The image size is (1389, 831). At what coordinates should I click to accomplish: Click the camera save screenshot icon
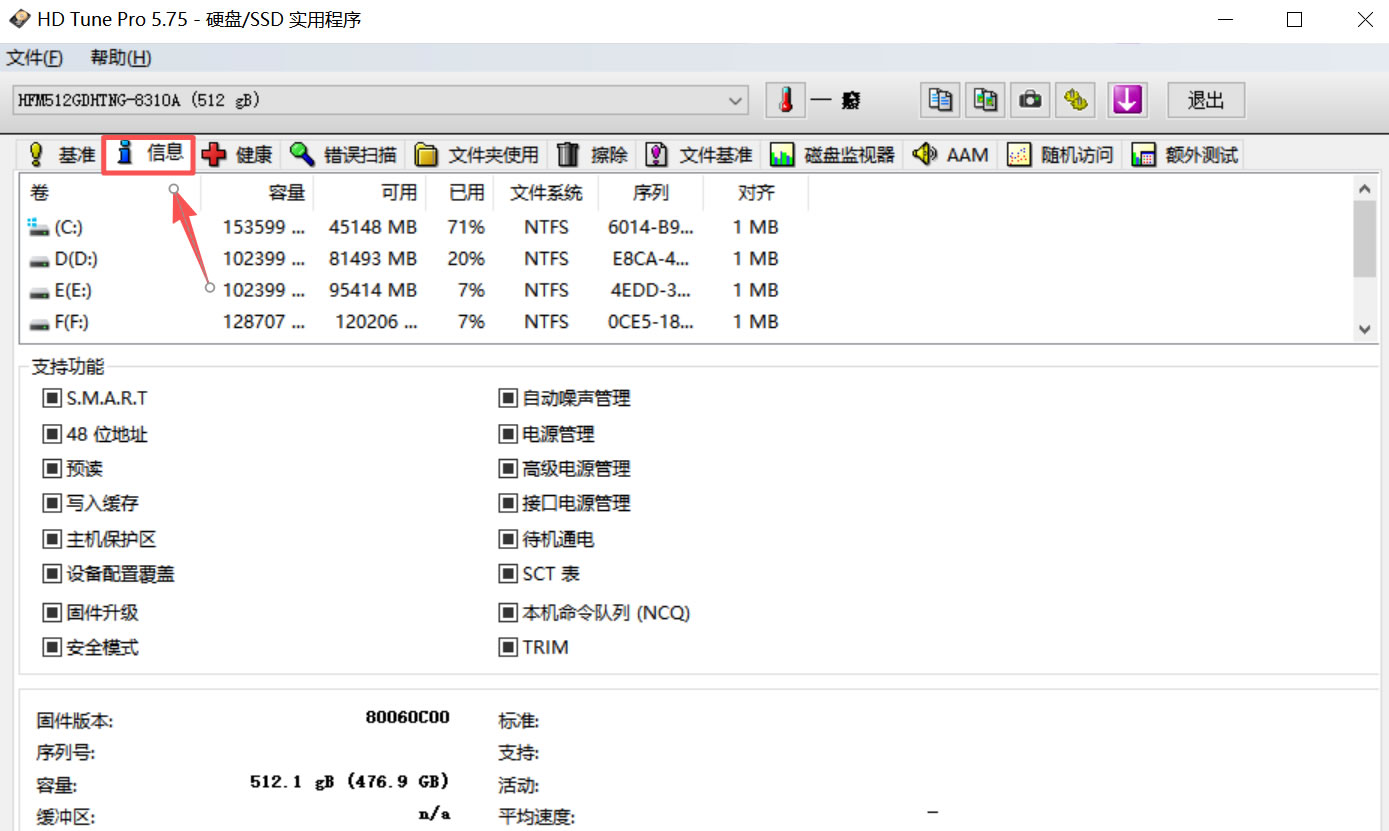1030,100
